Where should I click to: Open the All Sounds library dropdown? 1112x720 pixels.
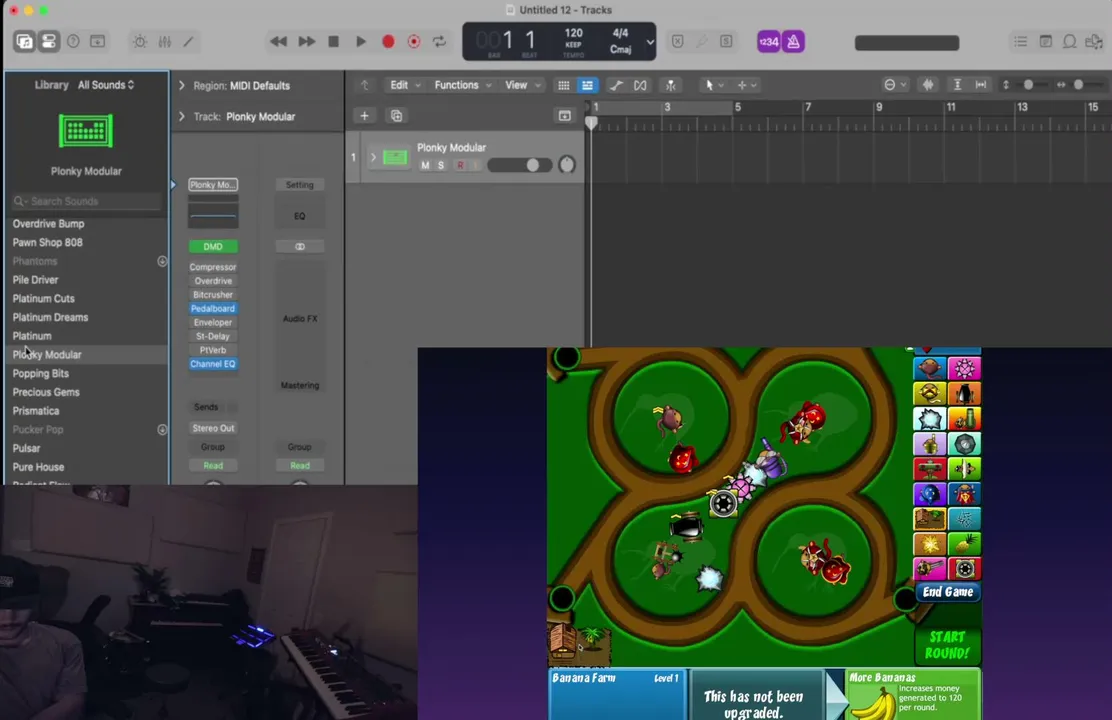tap(106, 85)
